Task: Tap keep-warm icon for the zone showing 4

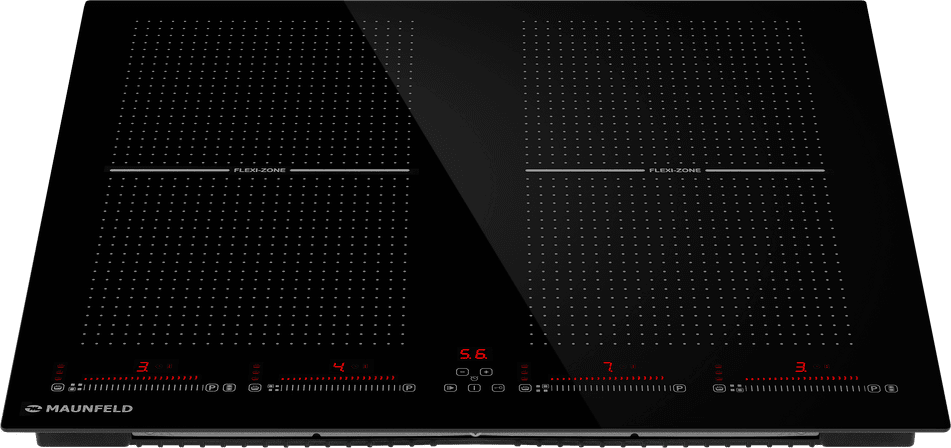Action: tap(254, 387)
